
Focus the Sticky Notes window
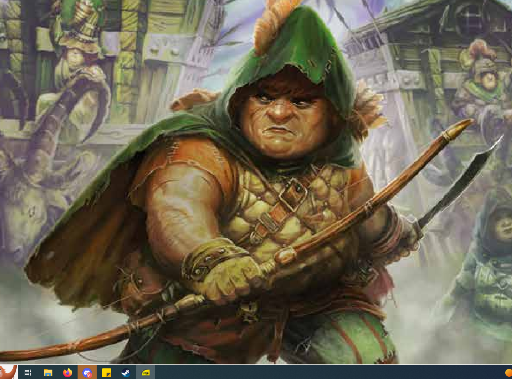(106, 372)
